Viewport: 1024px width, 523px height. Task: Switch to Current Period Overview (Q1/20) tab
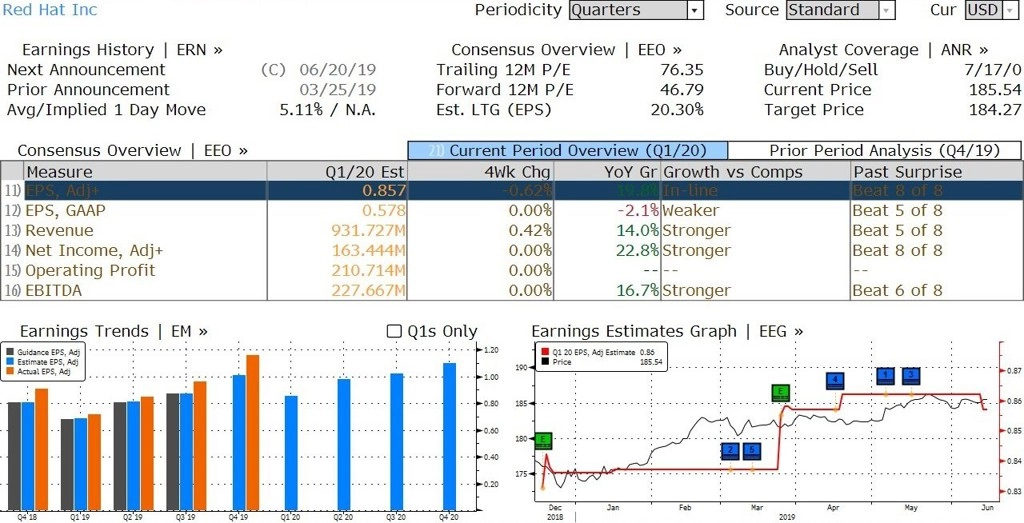pos(568,150)
